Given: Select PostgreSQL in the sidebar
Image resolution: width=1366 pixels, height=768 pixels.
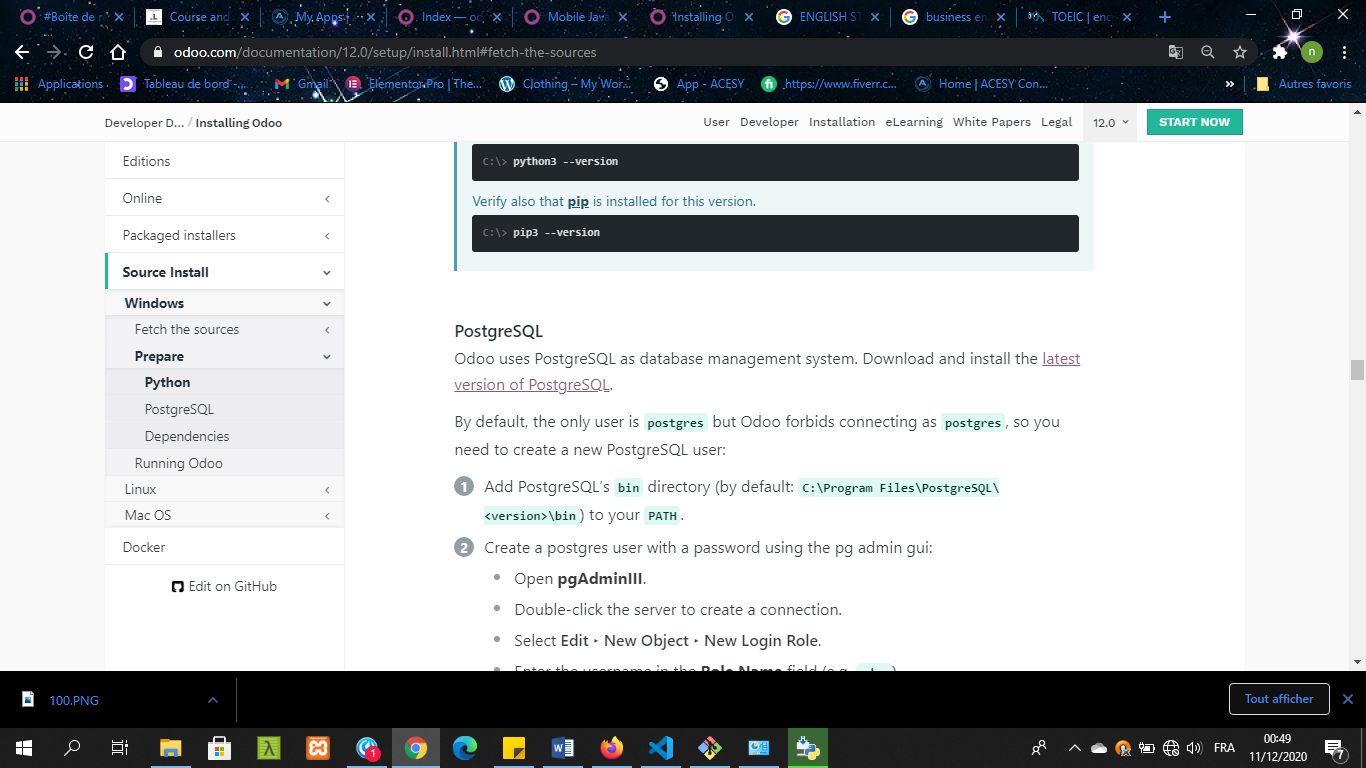Looking at the screenshot, I should click(179, 409).
